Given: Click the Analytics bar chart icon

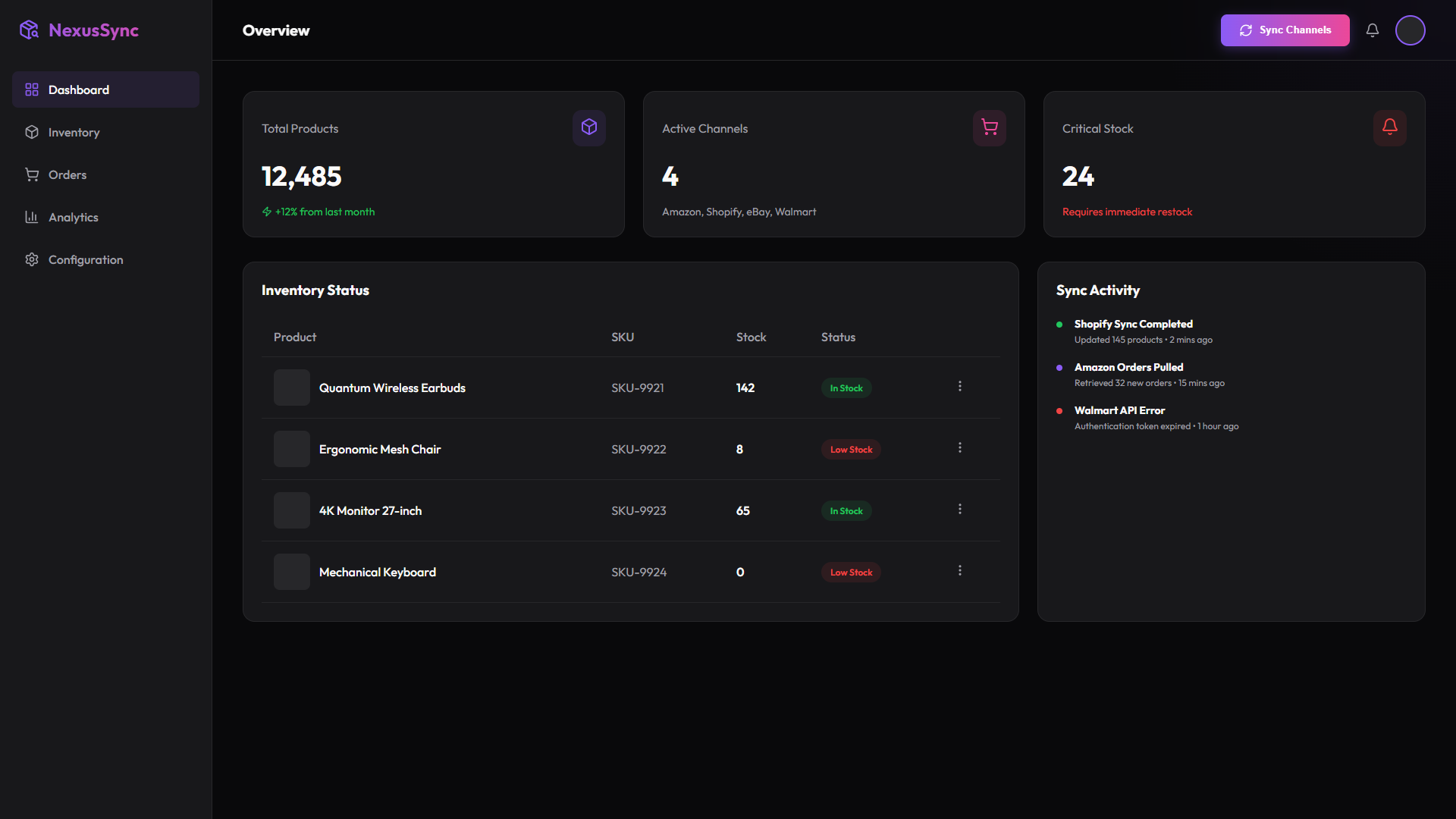Looking at the screenshot, I should click(x=32, y=217).
